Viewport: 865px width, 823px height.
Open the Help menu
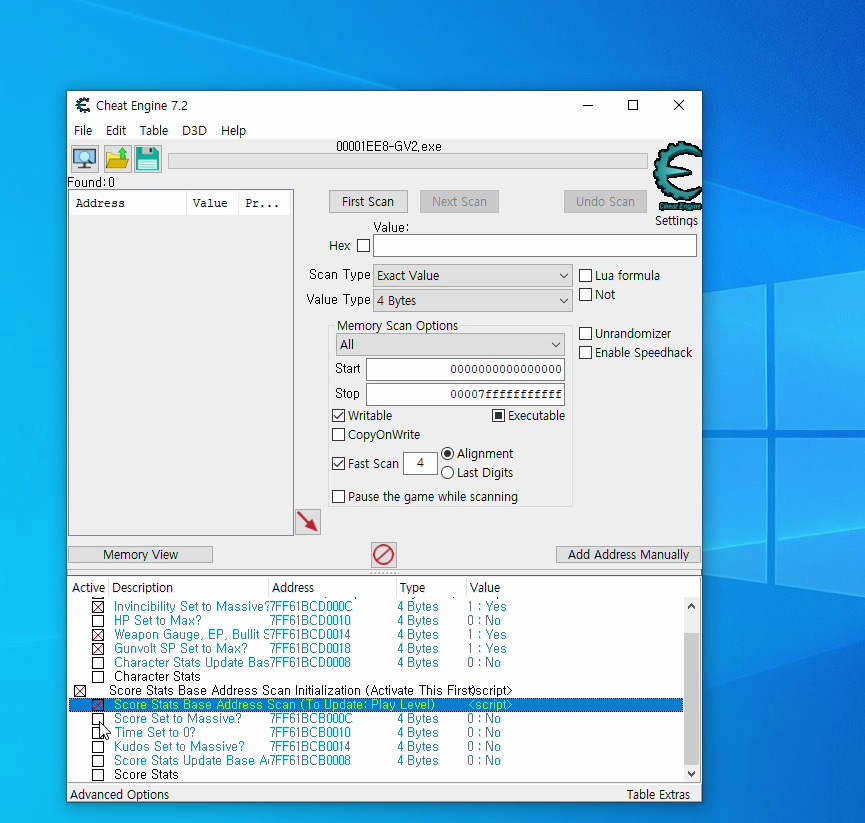[x=233, y=131]
